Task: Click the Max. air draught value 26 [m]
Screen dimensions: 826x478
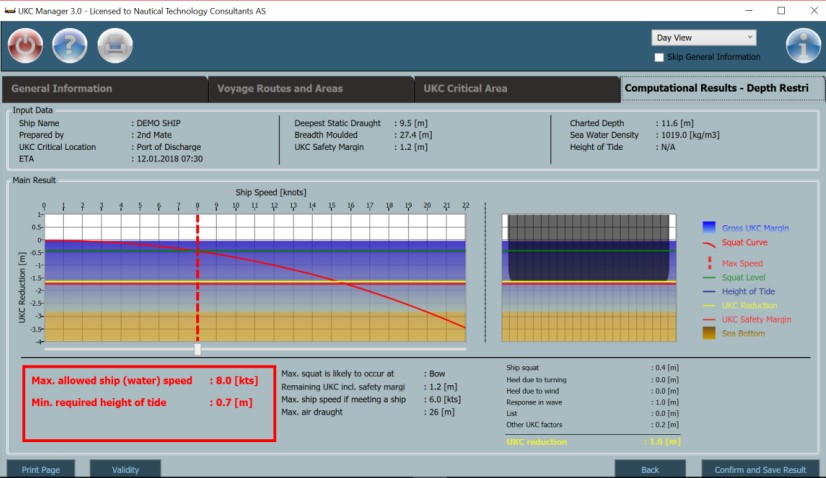Action: [x=441, y=412]
